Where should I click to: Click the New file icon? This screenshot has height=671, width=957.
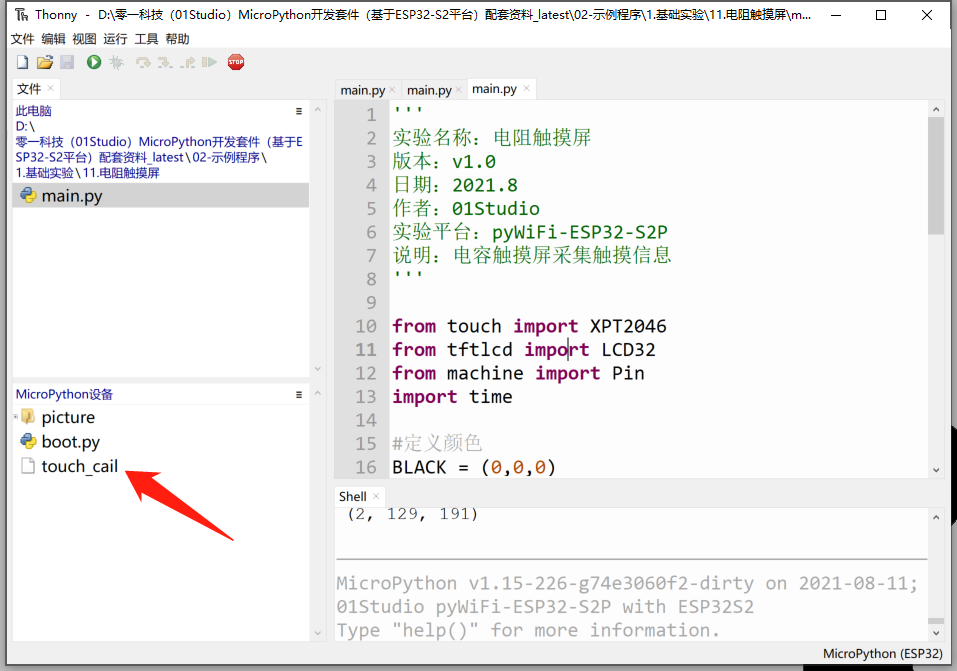[22, 63]
